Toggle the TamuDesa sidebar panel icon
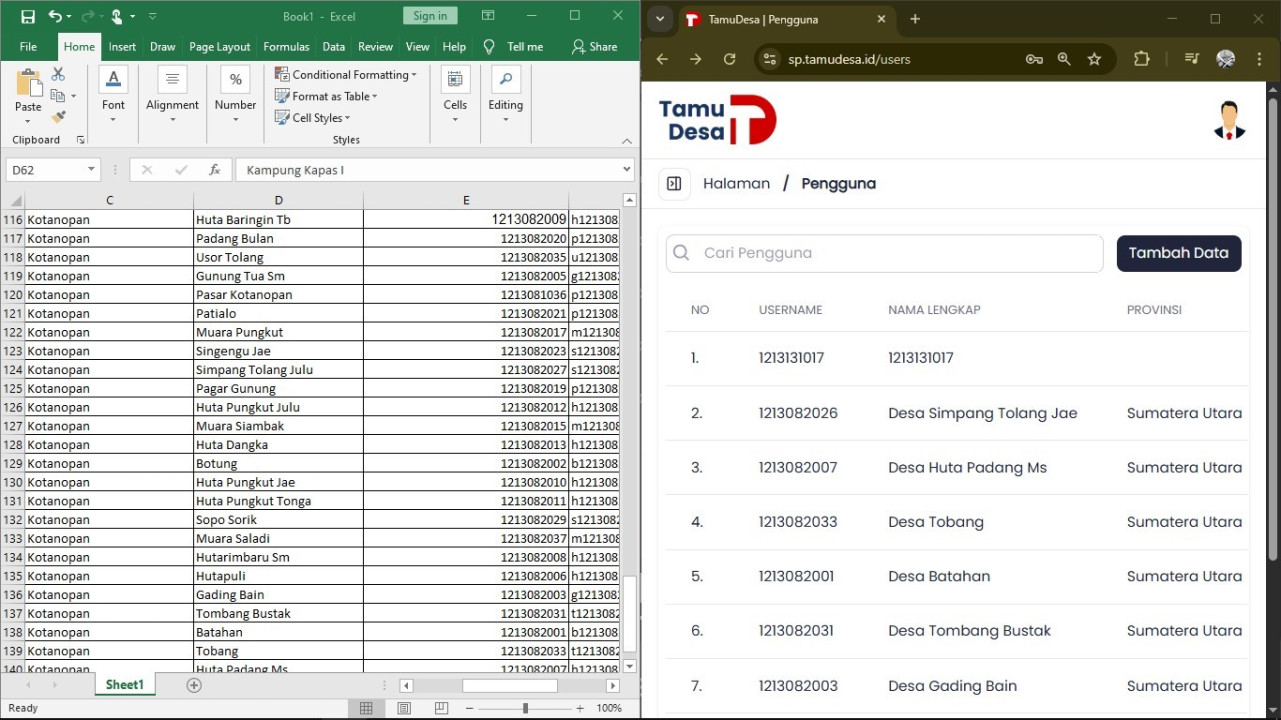This screenshot has height=720, width=1281. [x=674, y=184]
